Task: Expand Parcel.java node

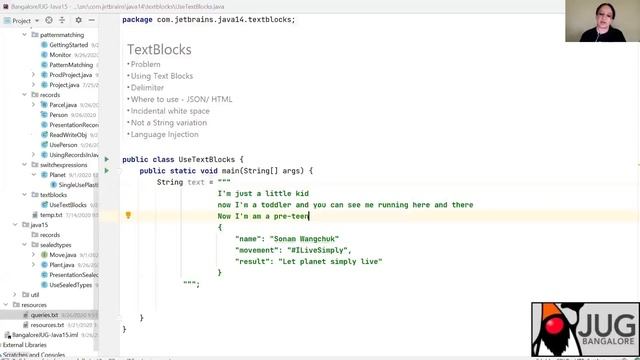Action: pyautogui.click(x=33, y=105)
